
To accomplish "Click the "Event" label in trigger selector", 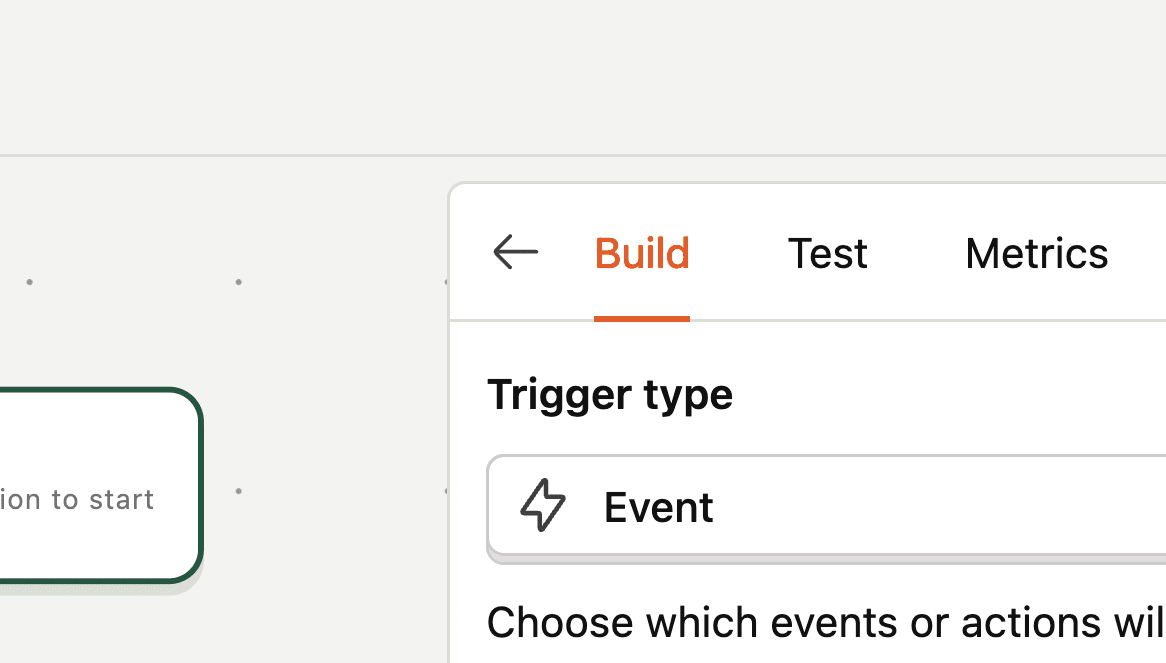I will pos(658,508).
